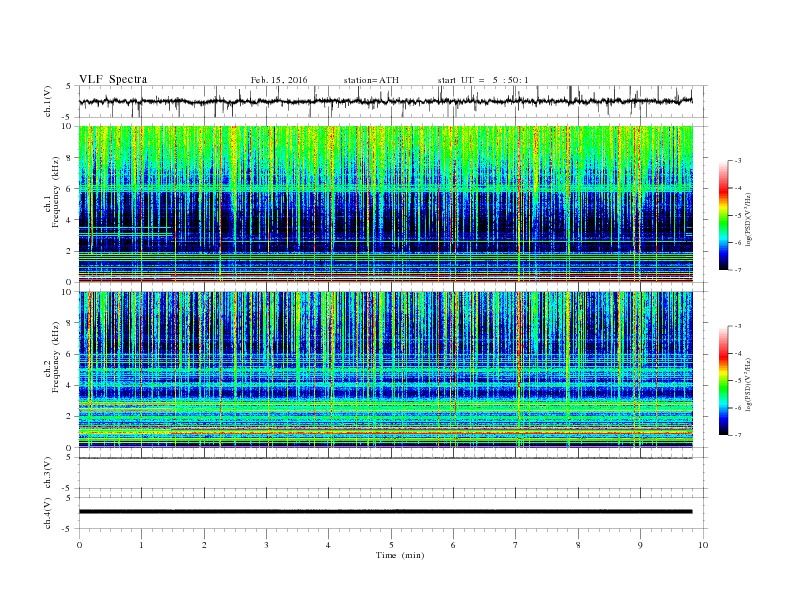Click time axis tick label '0'
This screenshot has width=792, height=612.
tap(79, 545)
